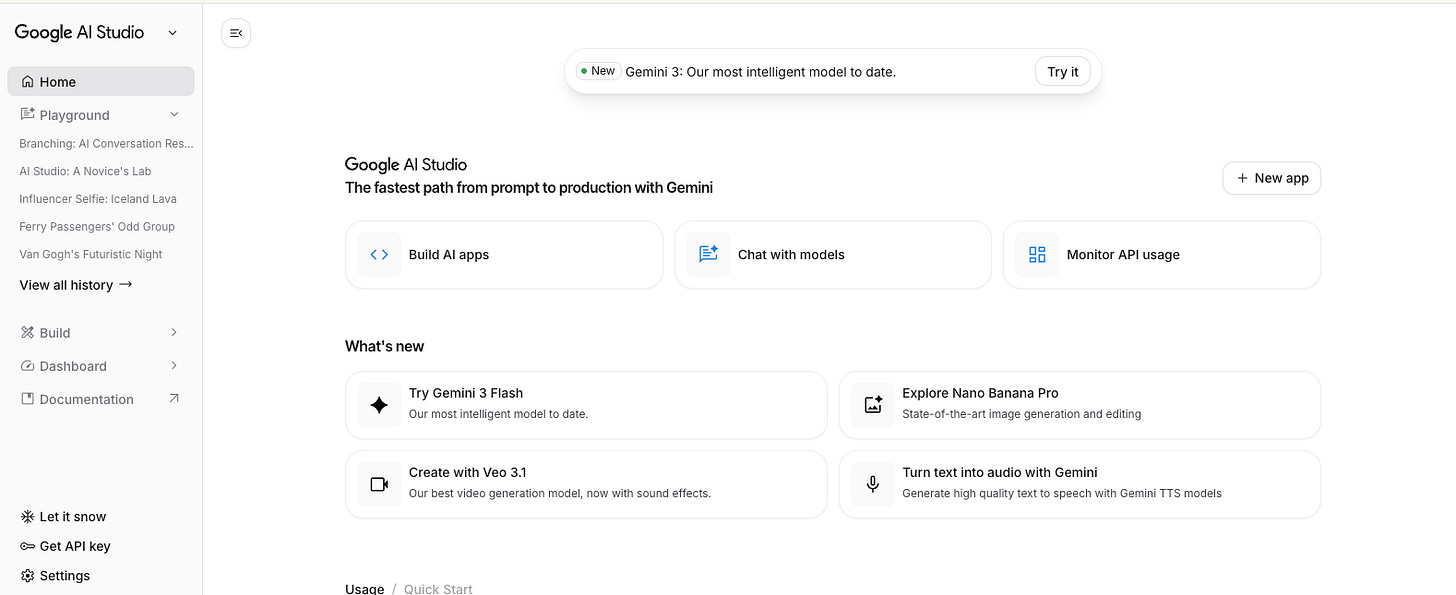The width and height of the screenshot is (1456, 595).
Task: Click the chat sparkle icon on Chat with models
Action: 708,255
